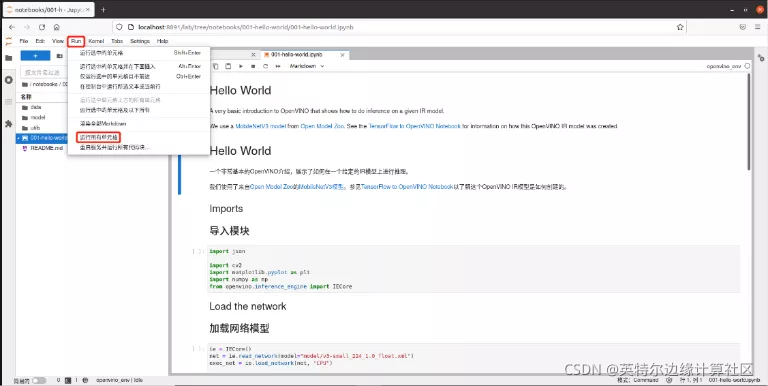Choose Run selected cell and all below
The height and width of the screenshot is (386, 768).
tap(139, 110)
